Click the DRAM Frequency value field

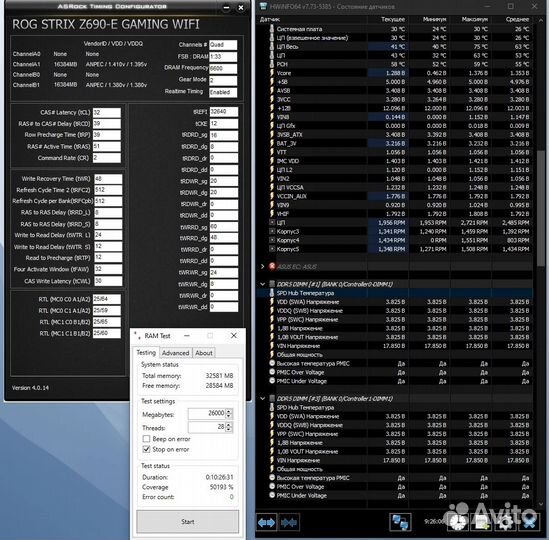(x=223, y=68)
